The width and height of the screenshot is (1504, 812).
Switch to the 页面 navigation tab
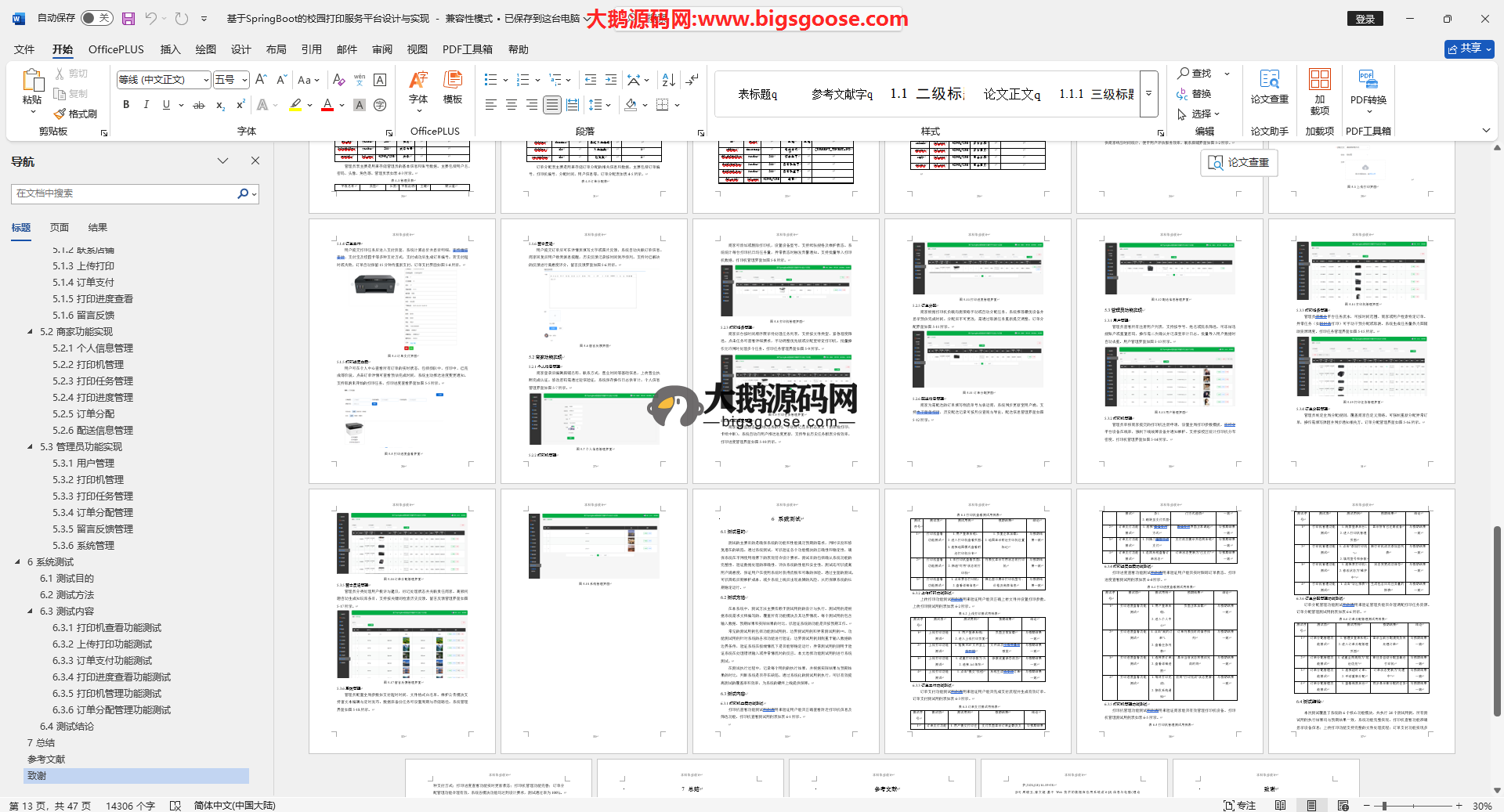point(60,228)
